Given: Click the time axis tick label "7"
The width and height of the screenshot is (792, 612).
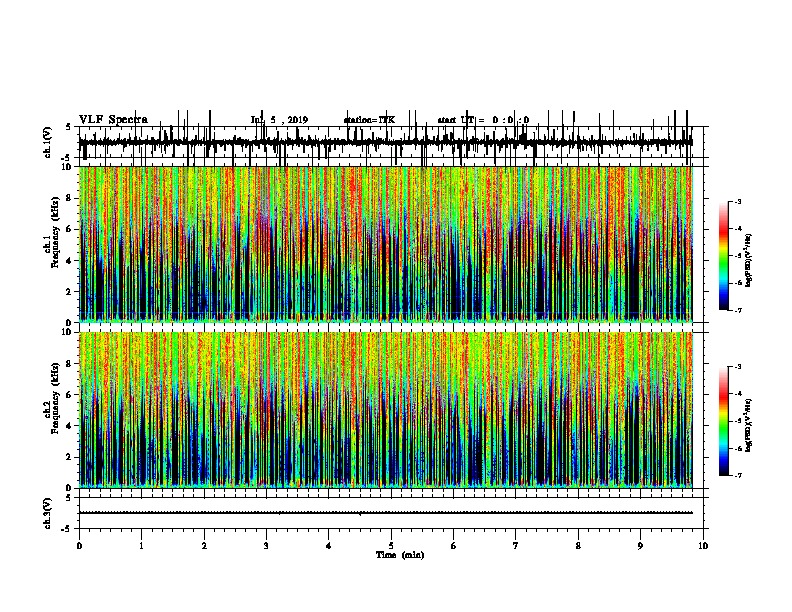Looking at the screenshot, I should click(516, 546).
